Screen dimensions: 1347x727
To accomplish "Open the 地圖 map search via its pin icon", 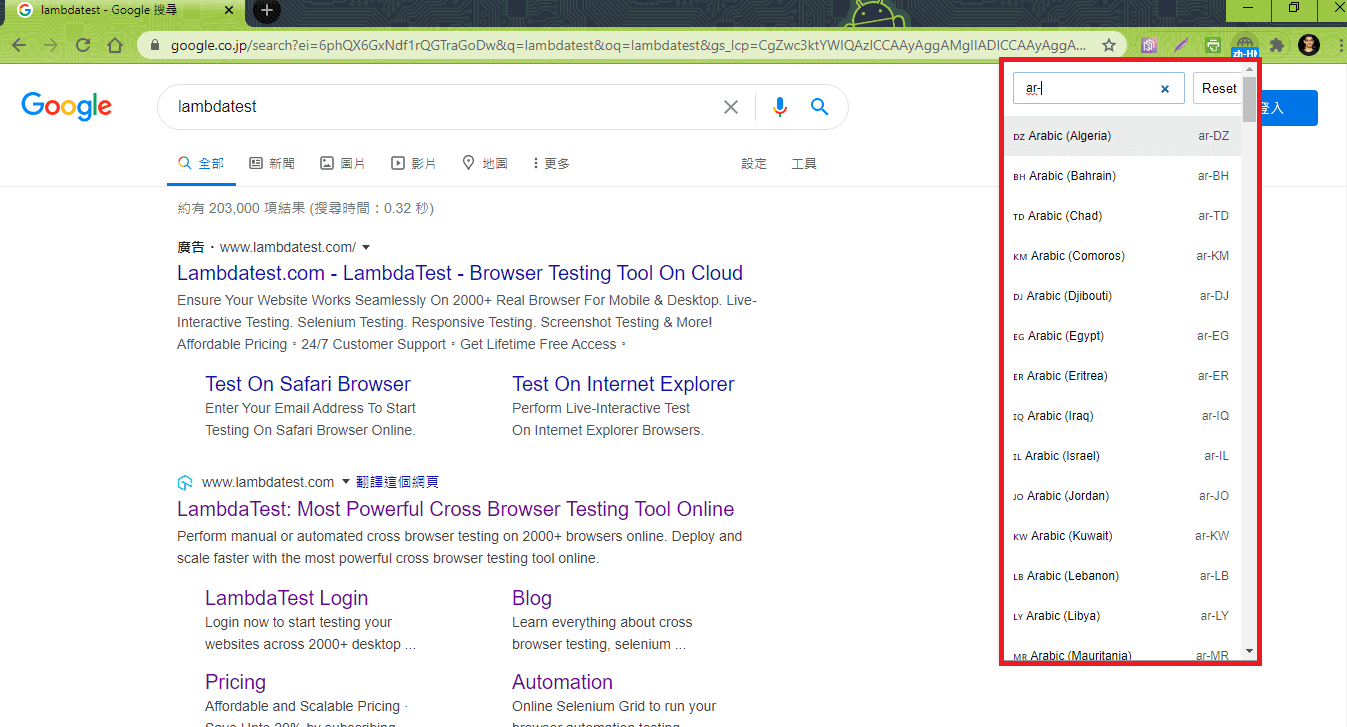I will coord(468,162).
